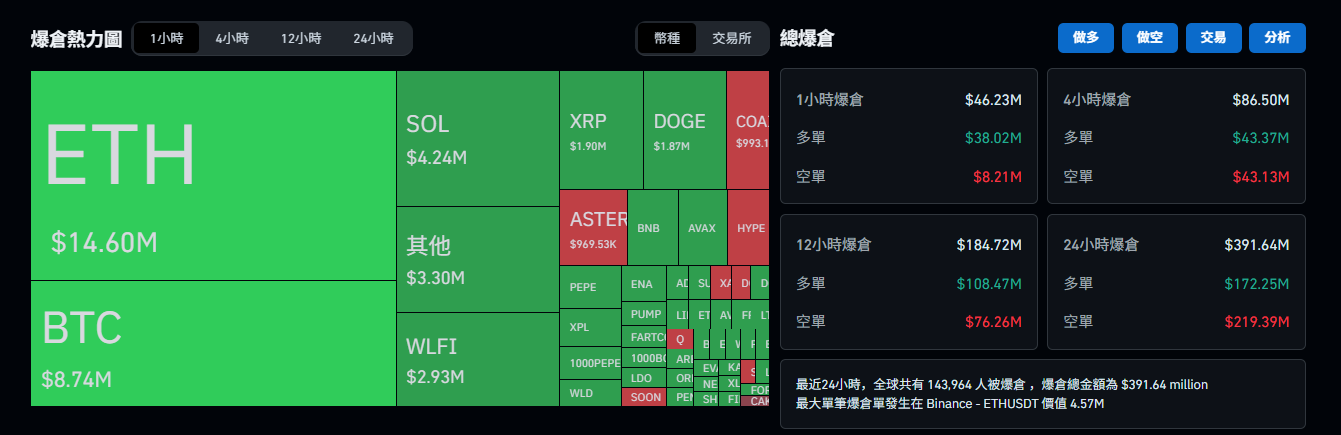Click the 做多 button
This screenshot has height=435, width=1341.
tap(1086, 38)
